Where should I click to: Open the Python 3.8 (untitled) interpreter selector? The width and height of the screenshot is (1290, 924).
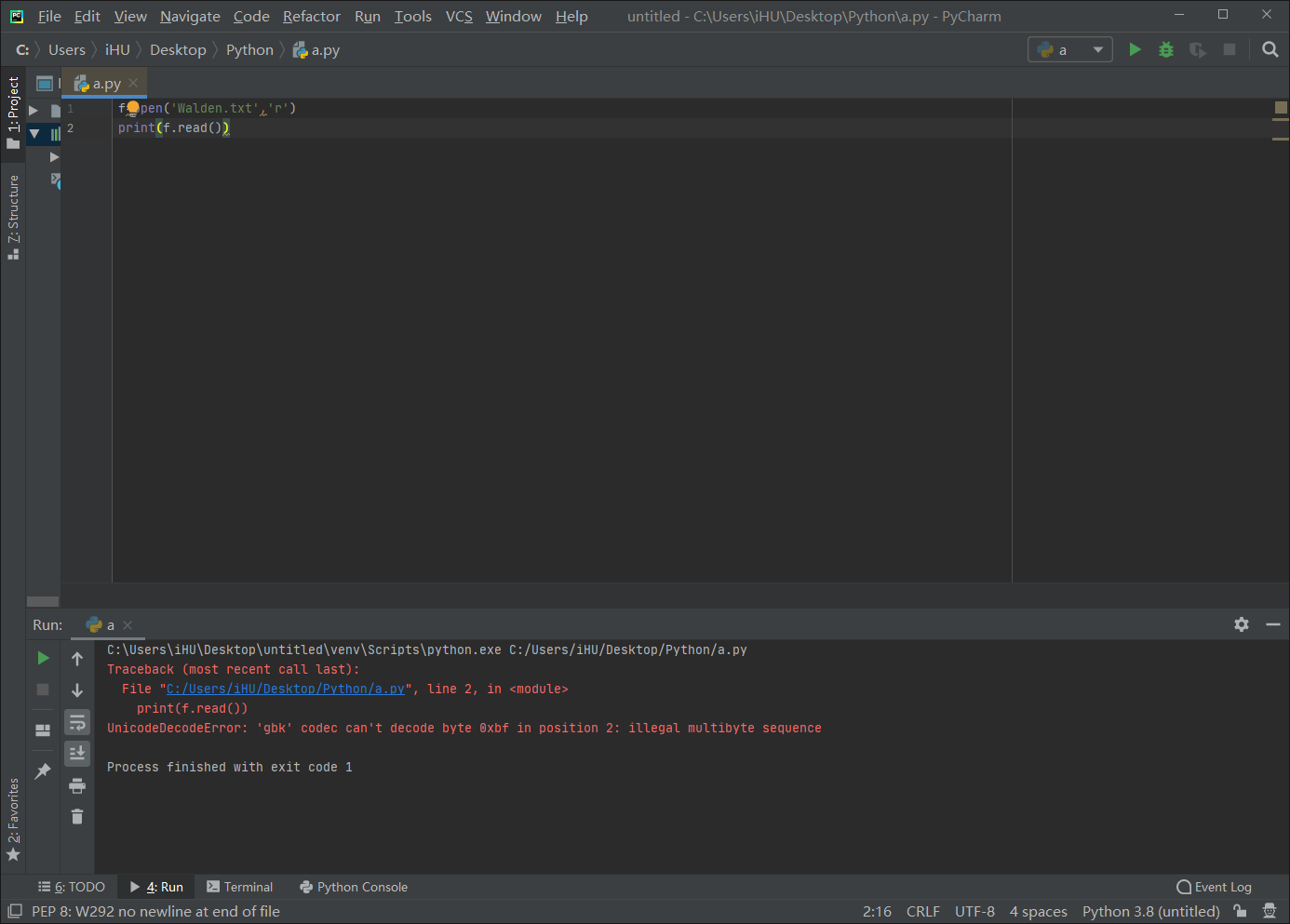click(x=1150, y=911)
